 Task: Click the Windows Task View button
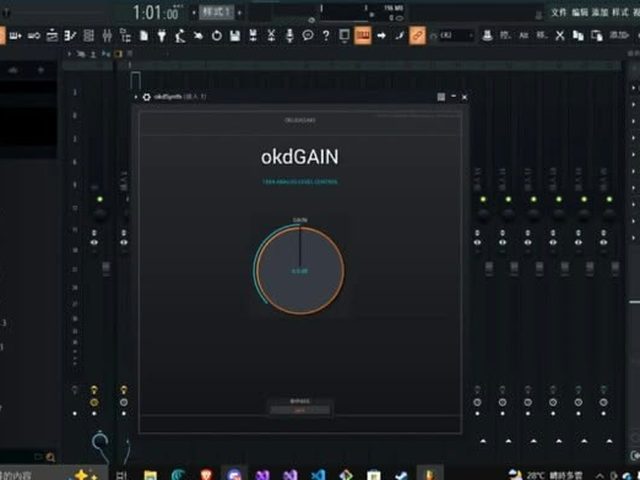click(122, 475)
